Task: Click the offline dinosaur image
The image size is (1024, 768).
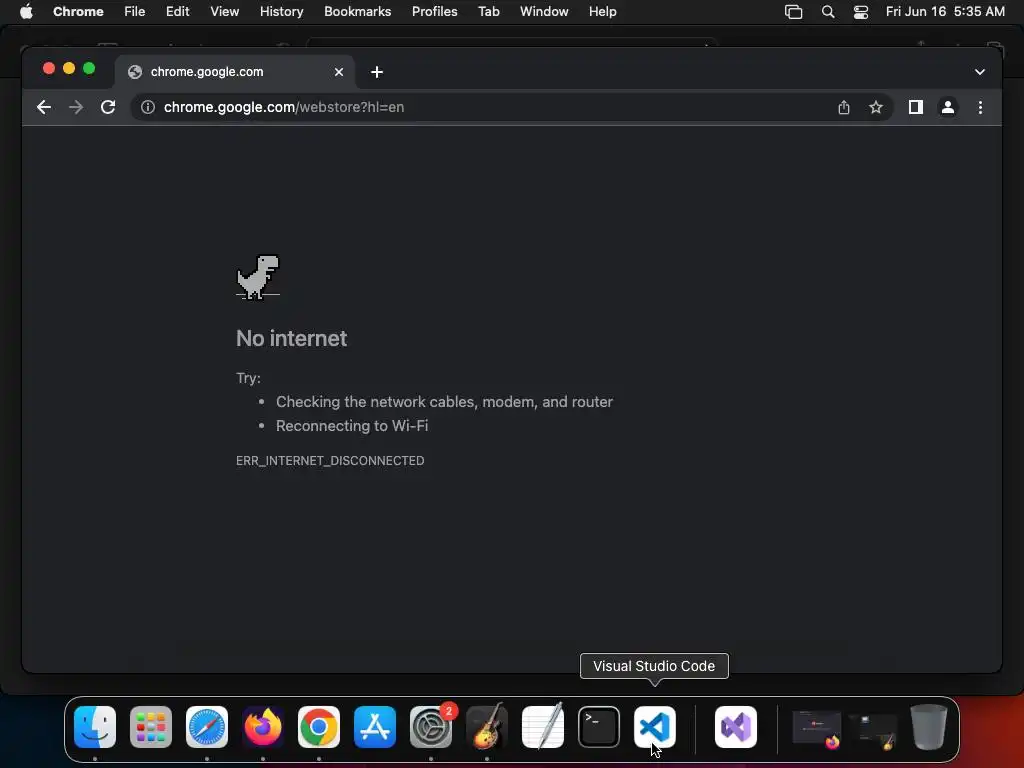Action: (x=258, y=277)
